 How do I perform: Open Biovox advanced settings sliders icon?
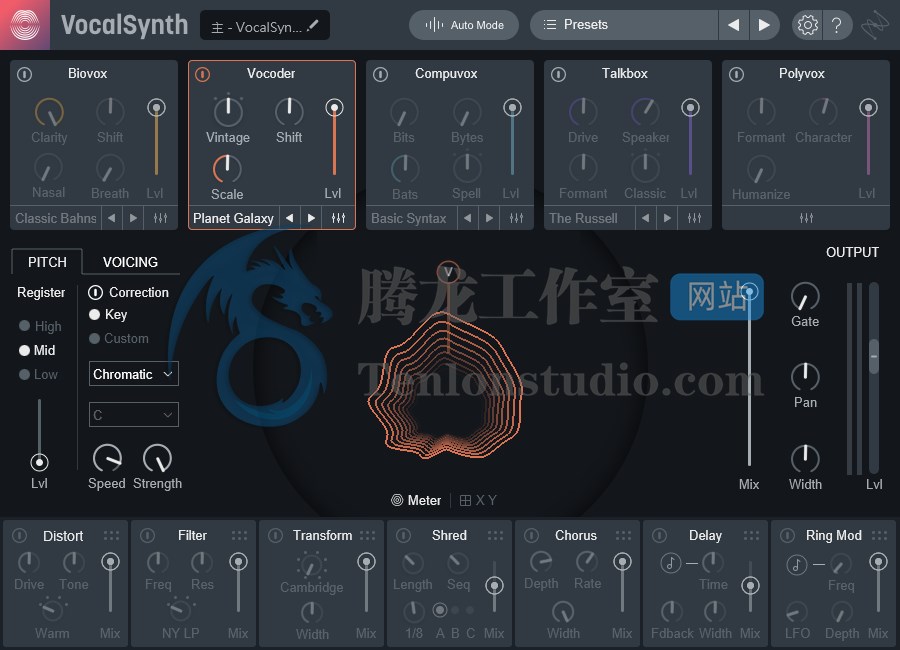point(161,218)
